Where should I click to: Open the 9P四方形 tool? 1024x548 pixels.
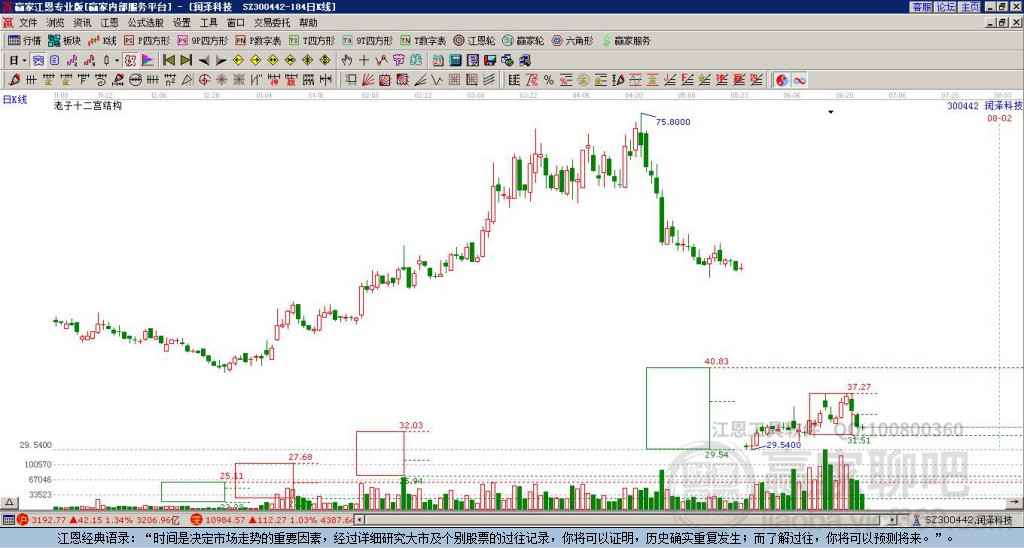click(203, 40)
